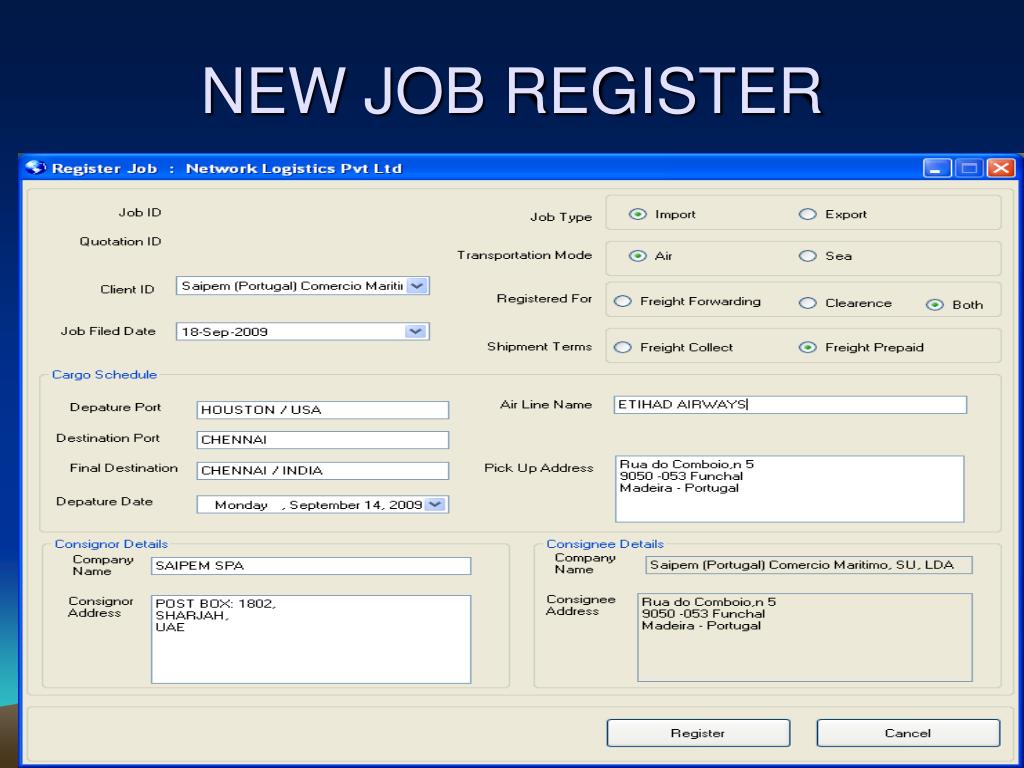Viewport: 1024px width, 768px height.
Task: Click the Register button
Action: pyautogui.click(x=698, y=733)
